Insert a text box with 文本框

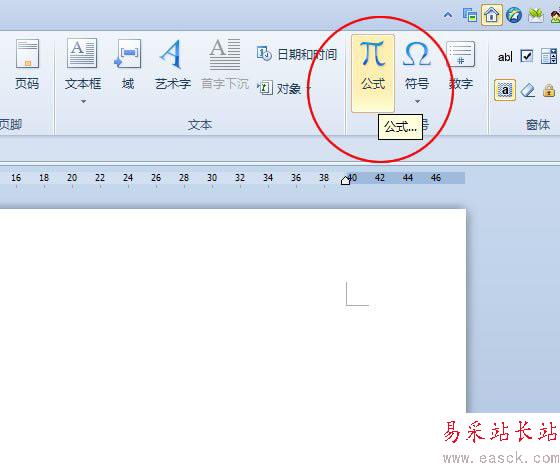coord(82,64)
